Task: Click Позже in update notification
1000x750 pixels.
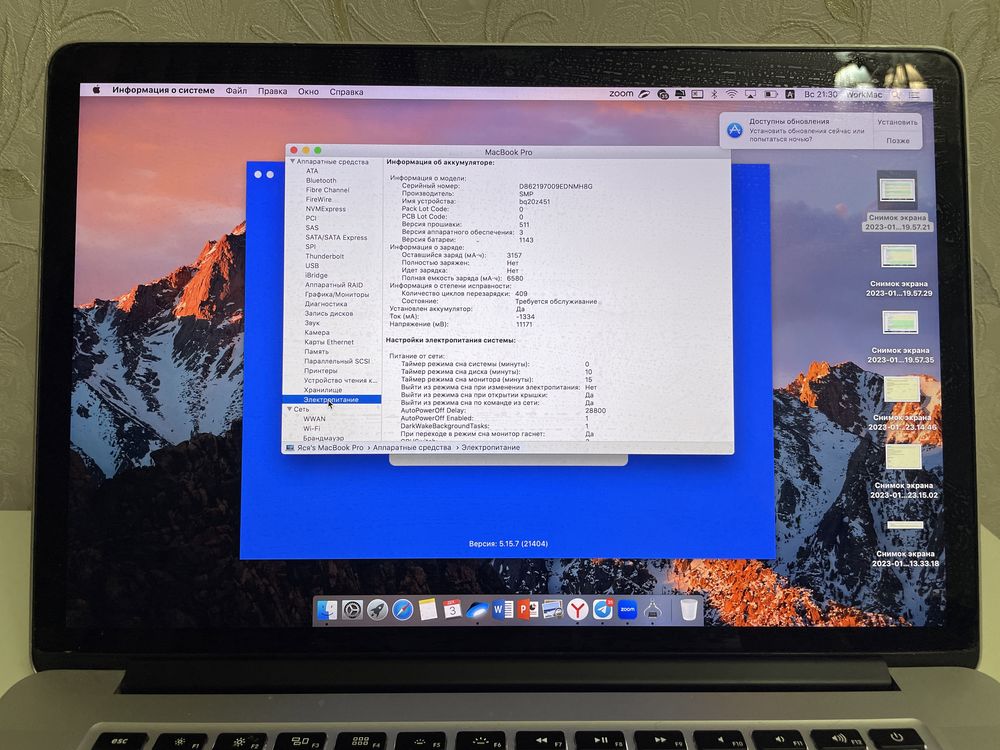Action: tap(897, 140)
